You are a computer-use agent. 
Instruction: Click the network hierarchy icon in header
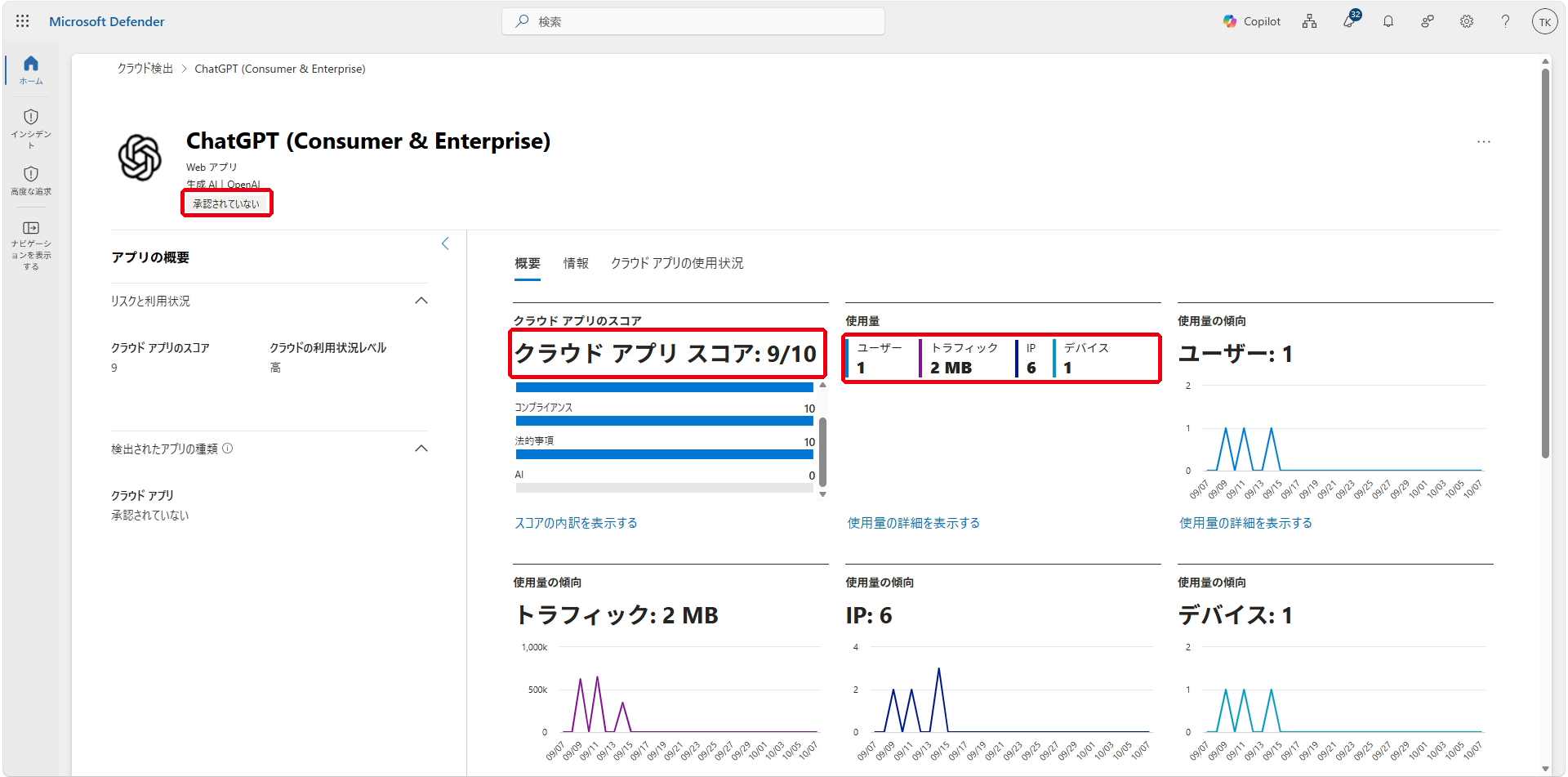pos(1310,21)
